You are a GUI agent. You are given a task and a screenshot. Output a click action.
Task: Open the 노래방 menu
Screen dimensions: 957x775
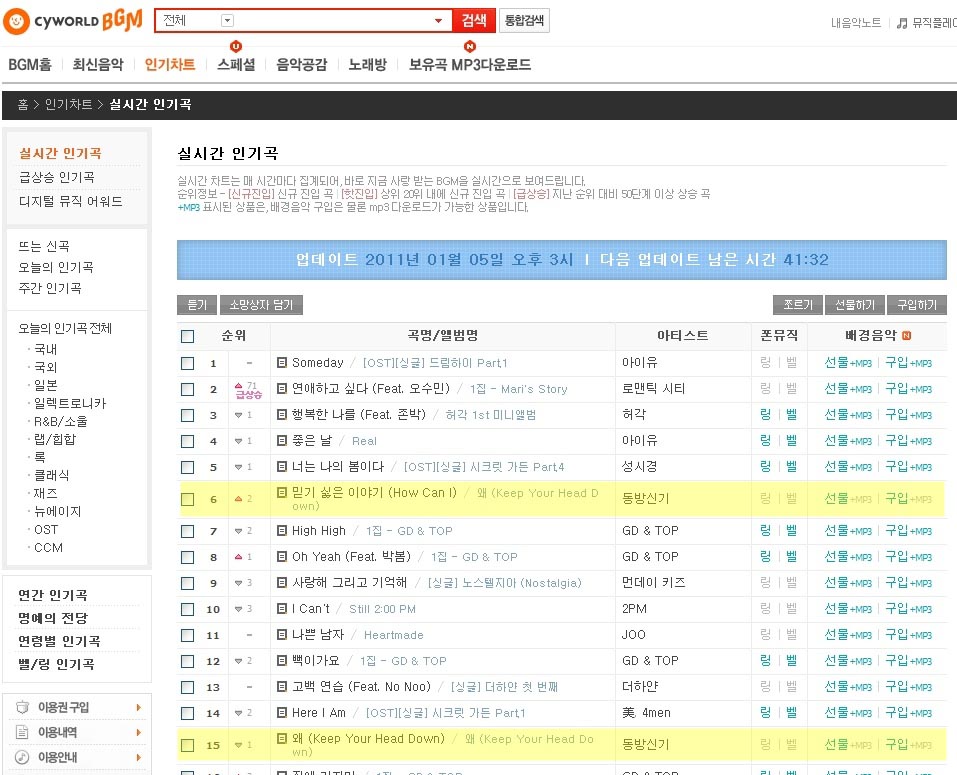click(x=367, y=65)
